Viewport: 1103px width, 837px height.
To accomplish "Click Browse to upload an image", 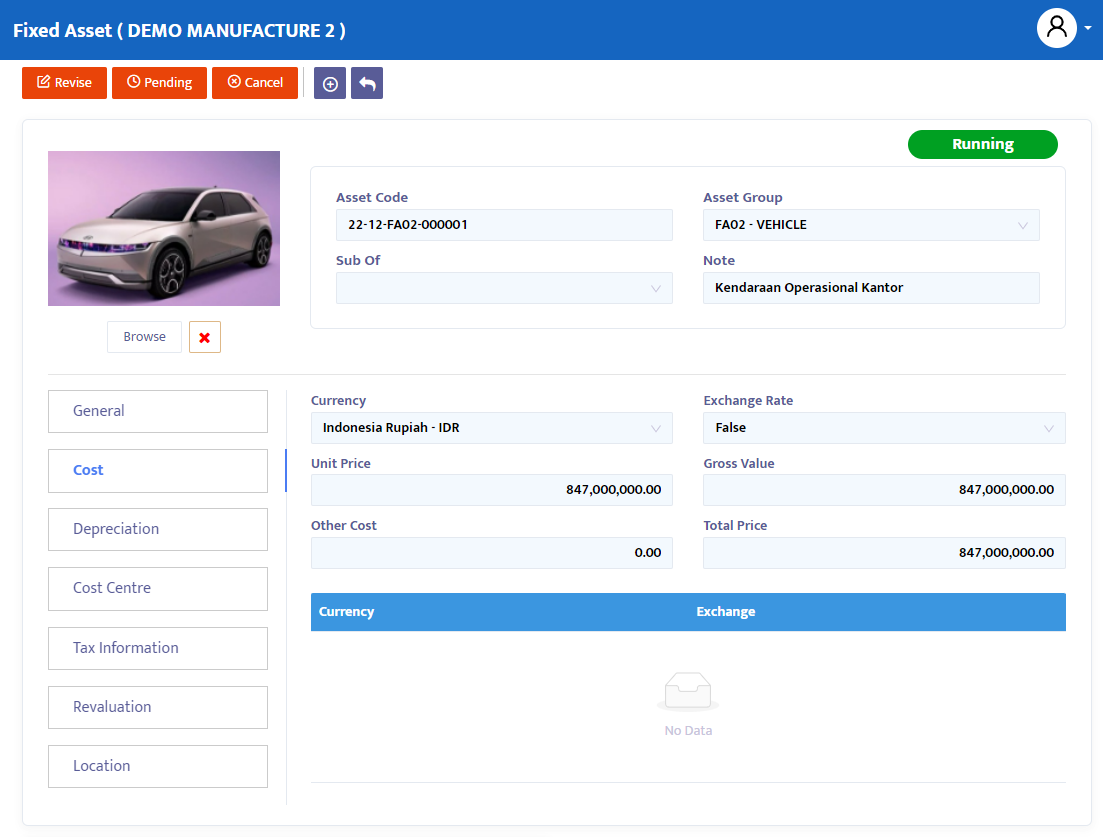I will click(x=144, y=337).
